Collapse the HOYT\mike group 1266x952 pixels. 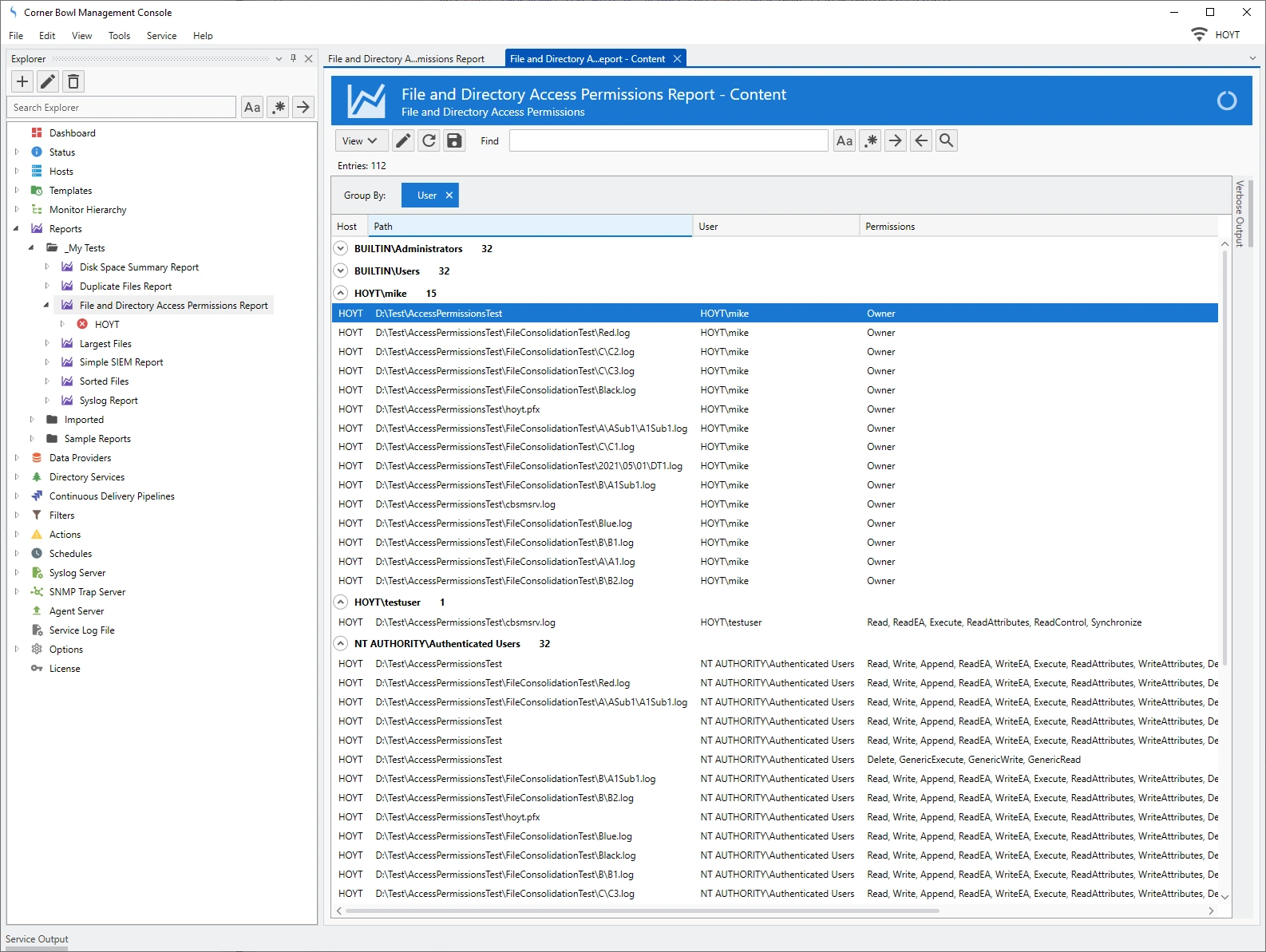point(341,294)
